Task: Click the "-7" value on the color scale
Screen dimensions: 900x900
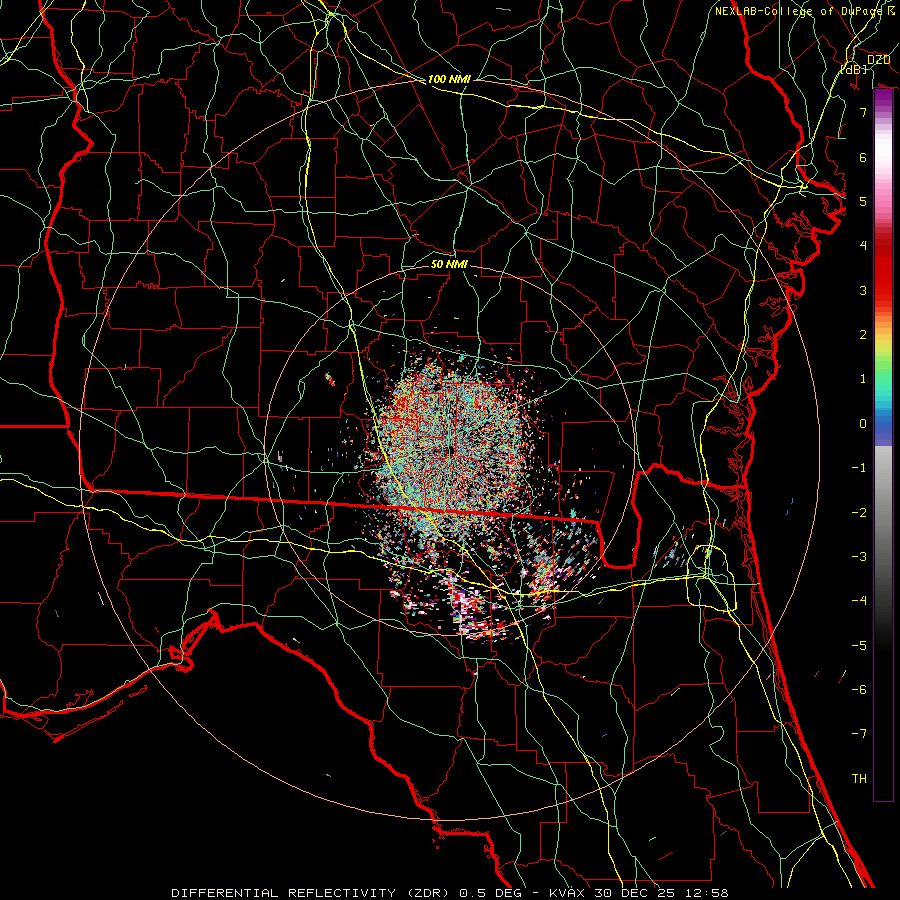Action: pos(859,734)
